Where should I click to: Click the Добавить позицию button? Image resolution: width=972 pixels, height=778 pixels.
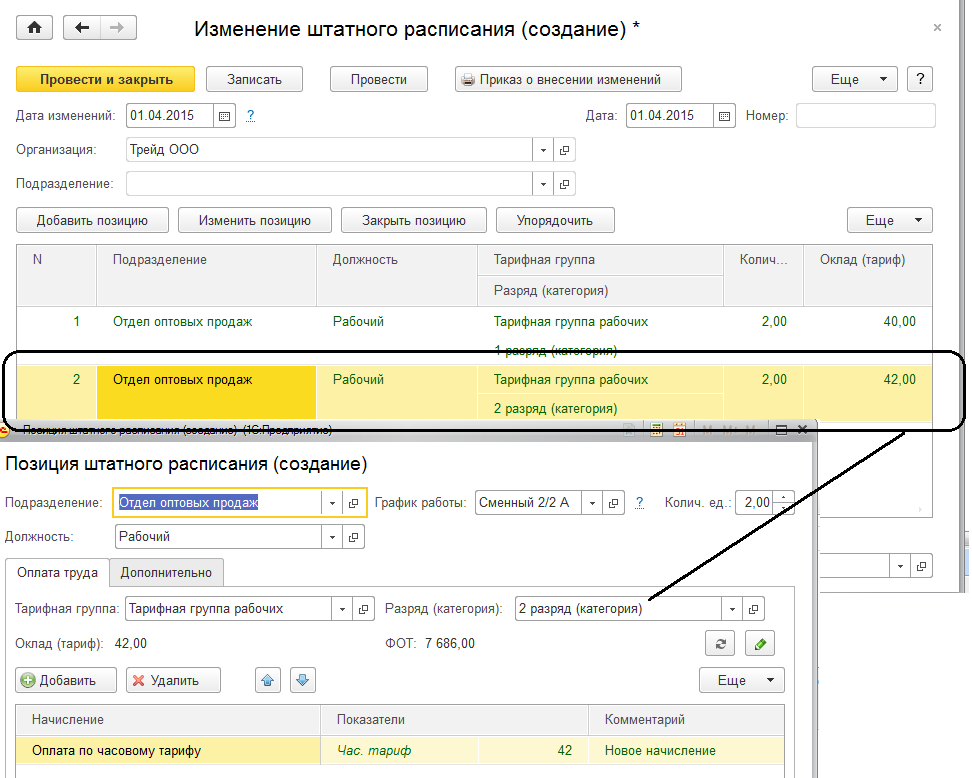click(92, 220)
